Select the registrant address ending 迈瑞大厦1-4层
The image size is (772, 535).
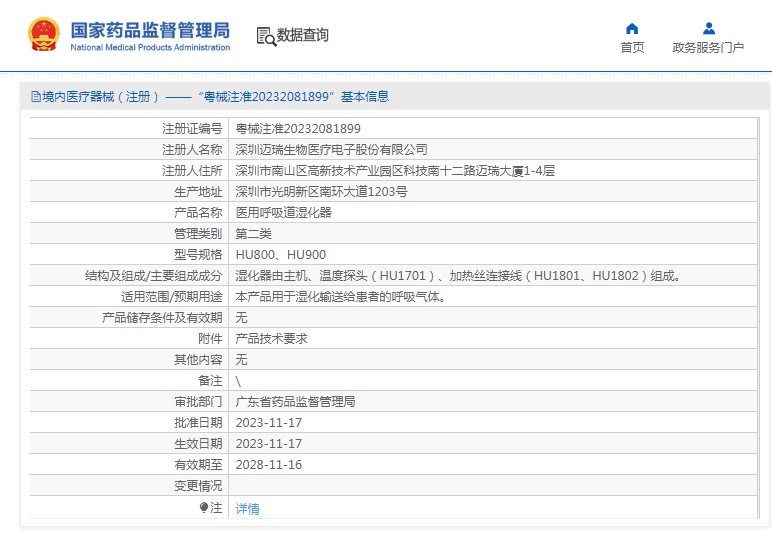(395, 171)
